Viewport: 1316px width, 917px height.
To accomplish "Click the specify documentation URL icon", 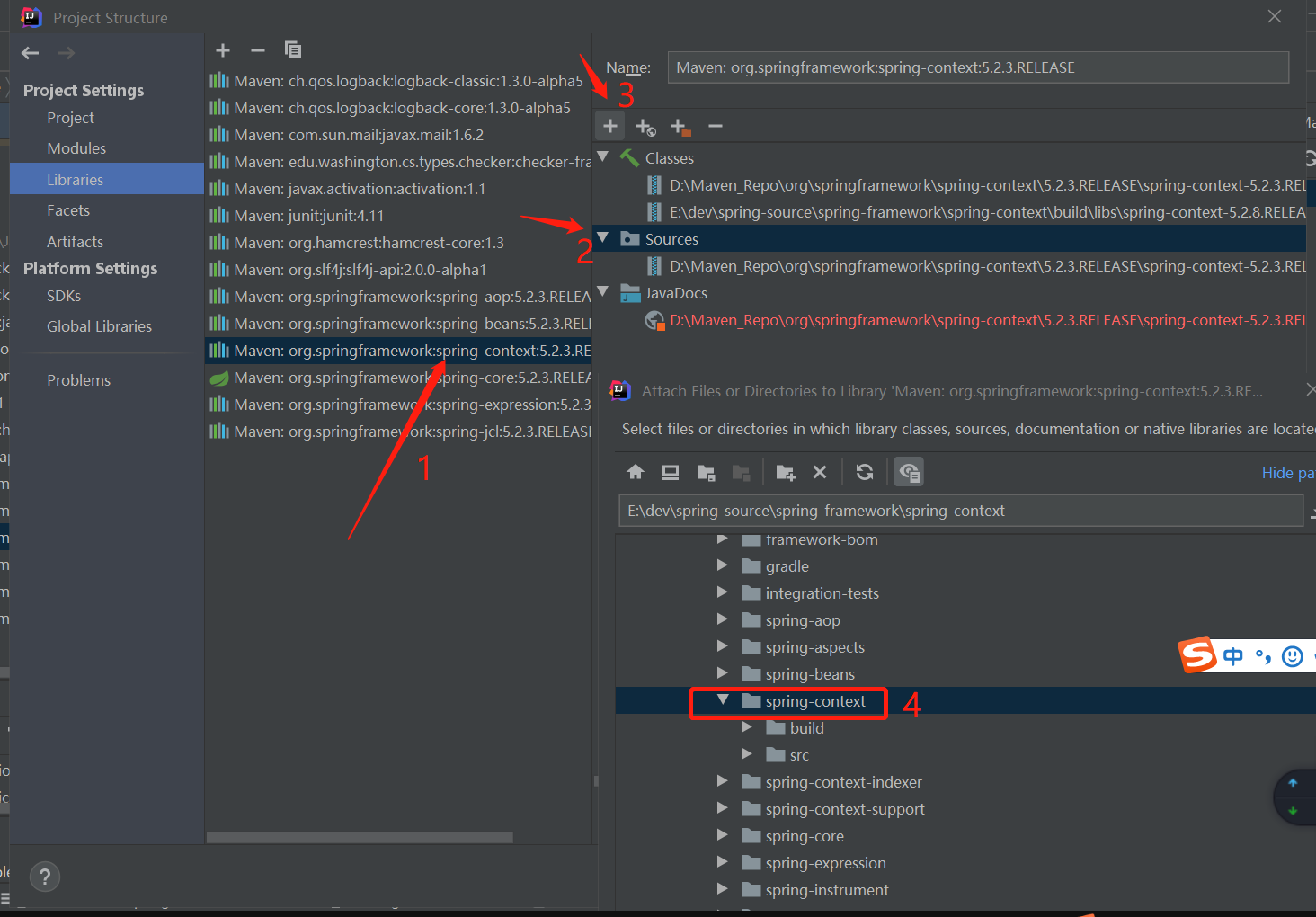I will (645, 127).
